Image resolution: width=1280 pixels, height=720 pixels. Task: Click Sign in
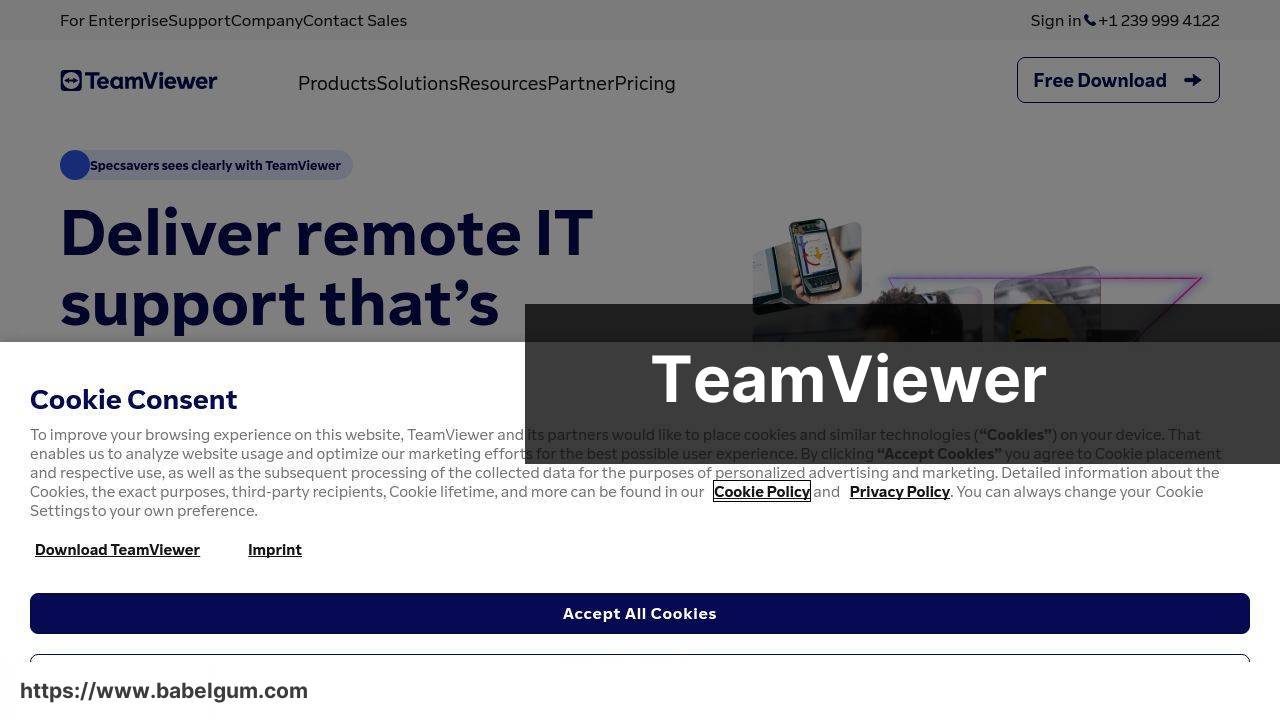[x=1055, y=20]
